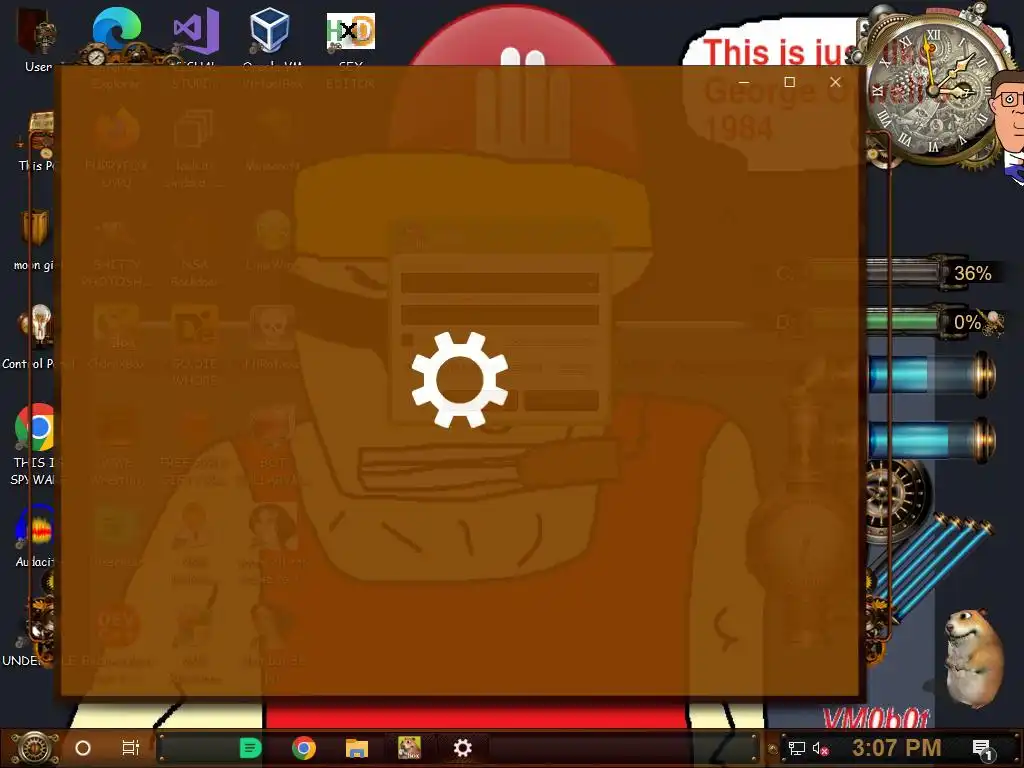Click the 0% green meter reading
Screen dimensions: 1024x768
tap(967, 323)
